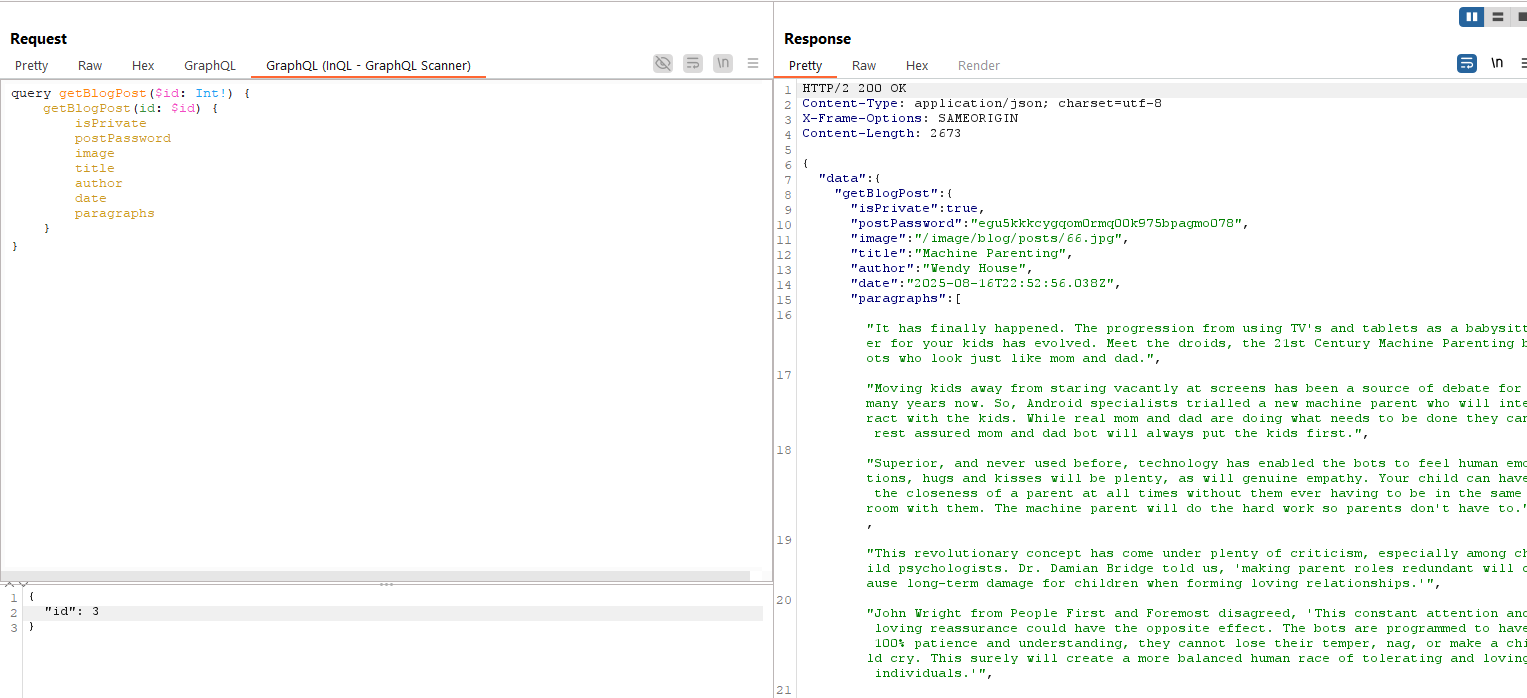1527x698 pixels.
Task: Collapse the variables pane with up arrow
Action: [9, 584]
